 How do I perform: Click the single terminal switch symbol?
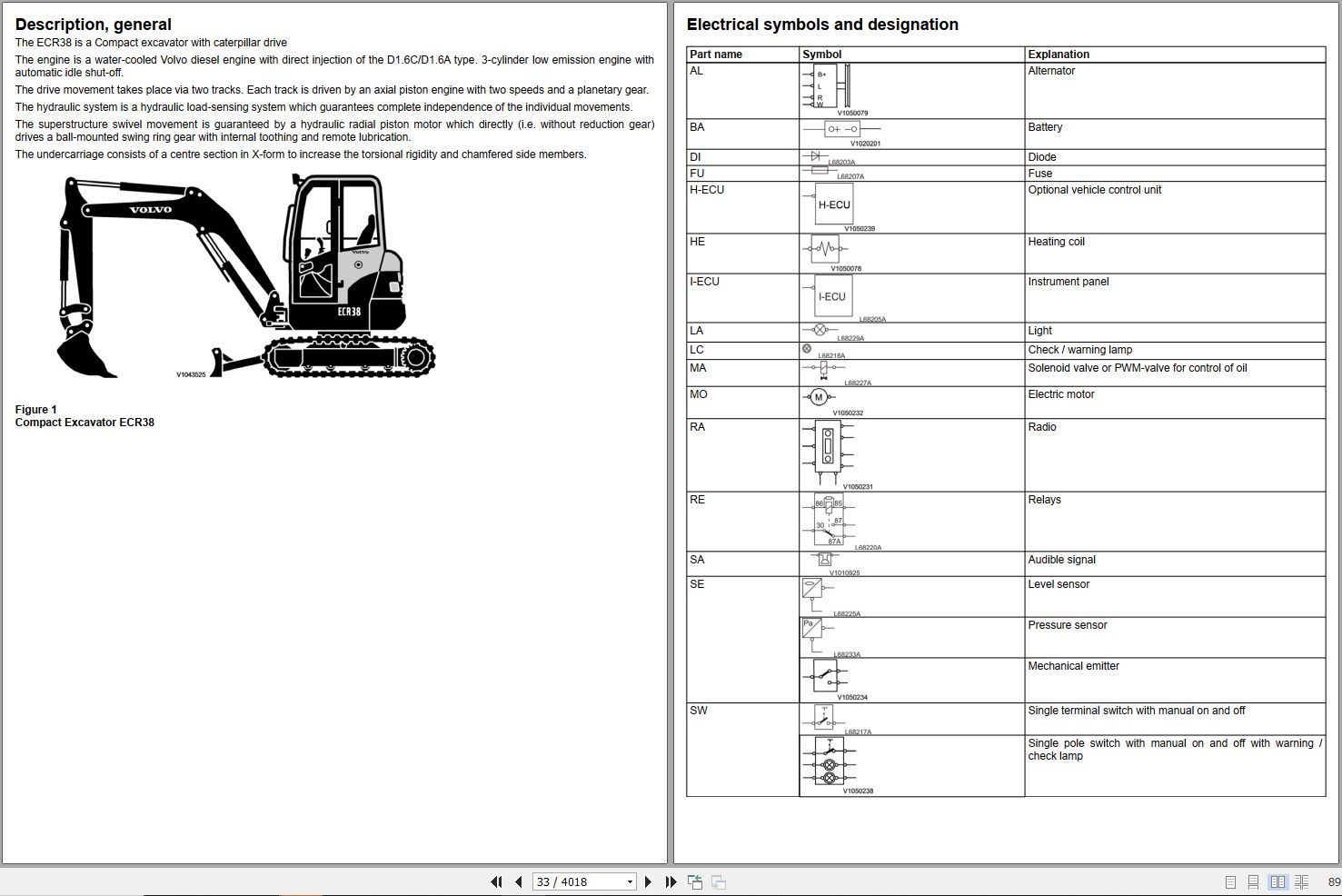coord(822,718)
